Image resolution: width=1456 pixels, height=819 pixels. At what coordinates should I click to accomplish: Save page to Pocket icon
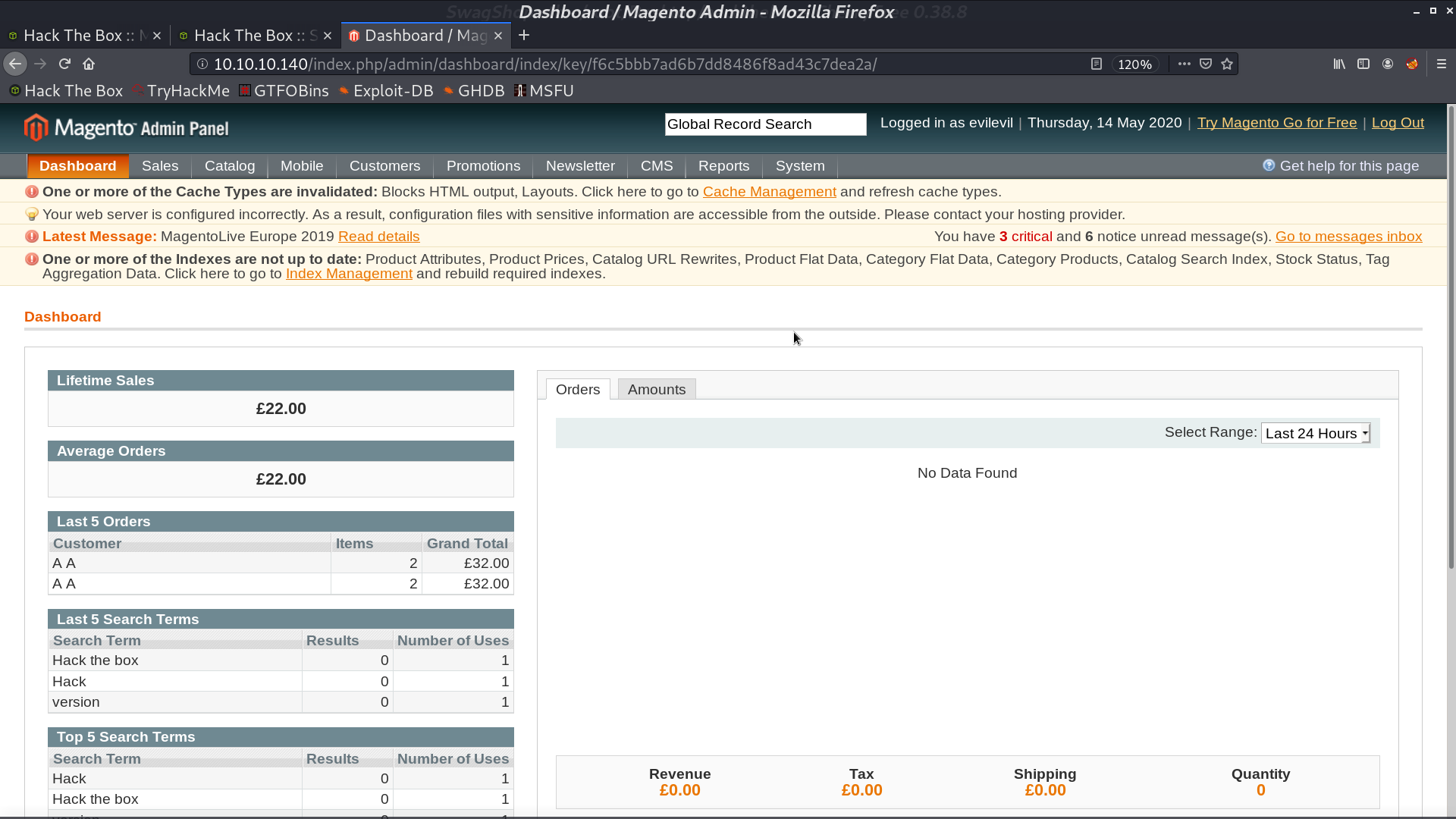pos(1206,64)
